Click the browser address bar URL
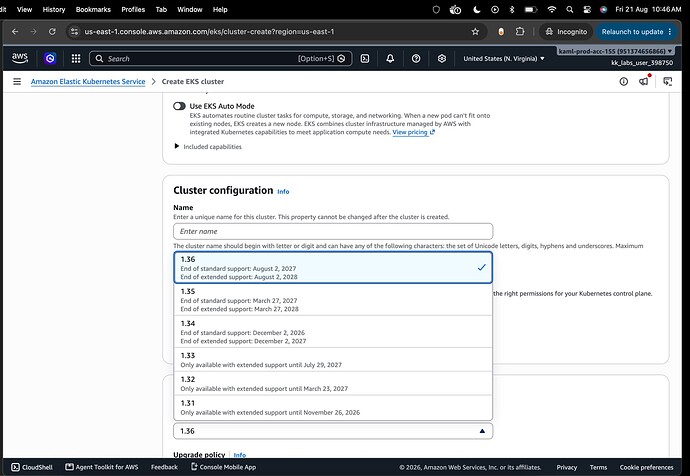690x476 pixels. pyautogui.click(x=209, y=32)
